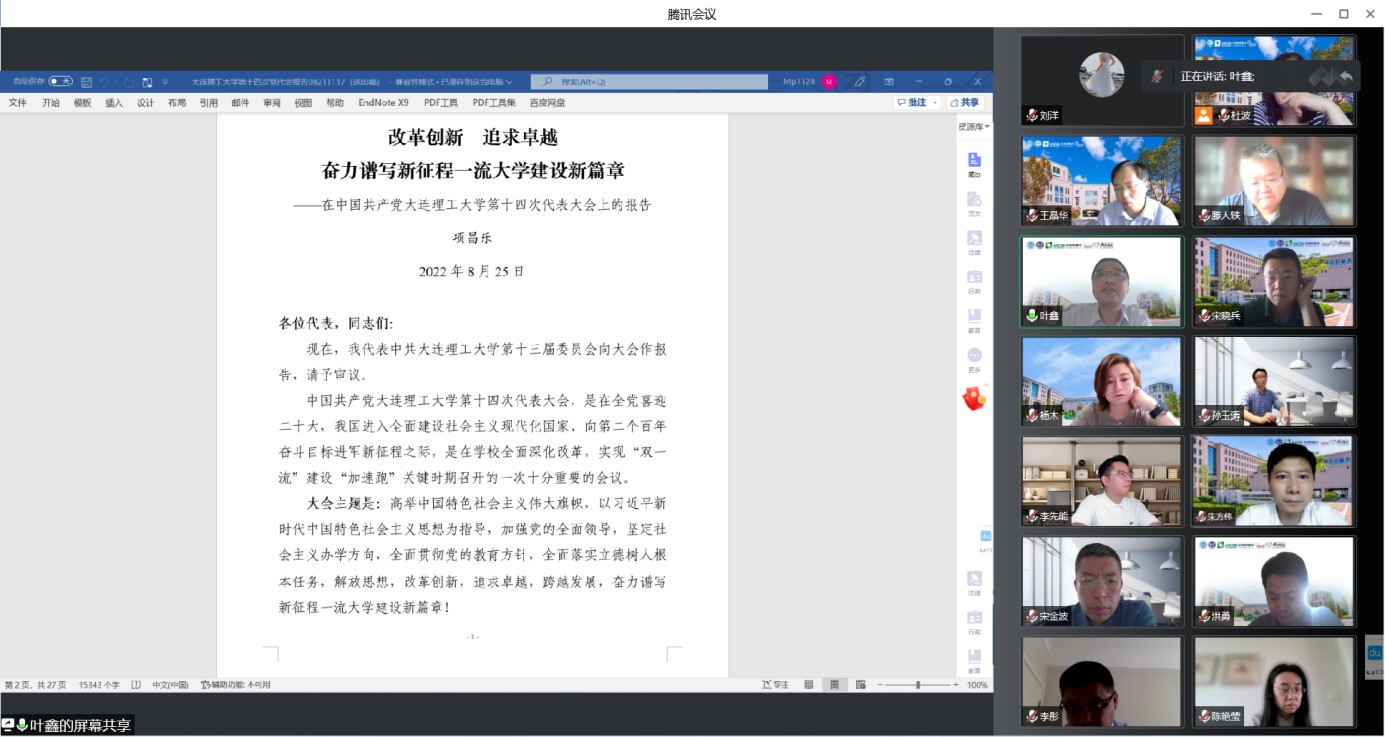Expand the quick access toolbar customize arrow

tap(164, 82)
